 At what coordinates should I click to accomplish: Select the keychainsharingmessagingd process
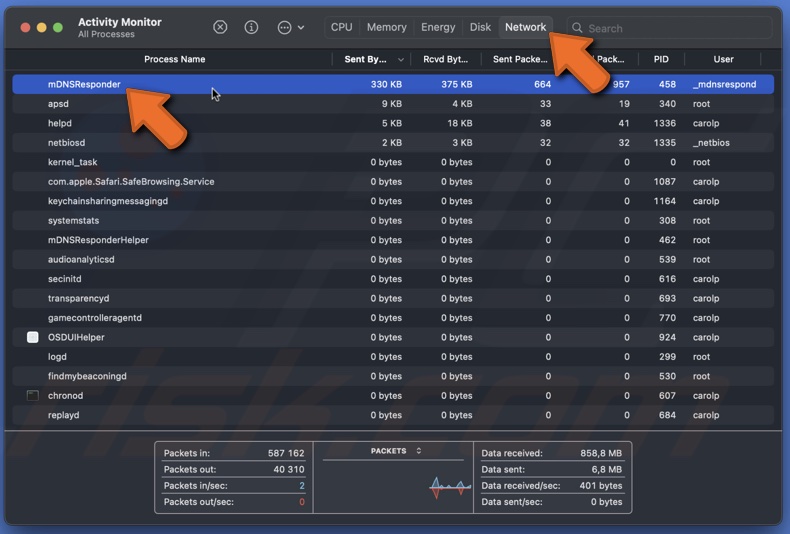coord(393,201)
